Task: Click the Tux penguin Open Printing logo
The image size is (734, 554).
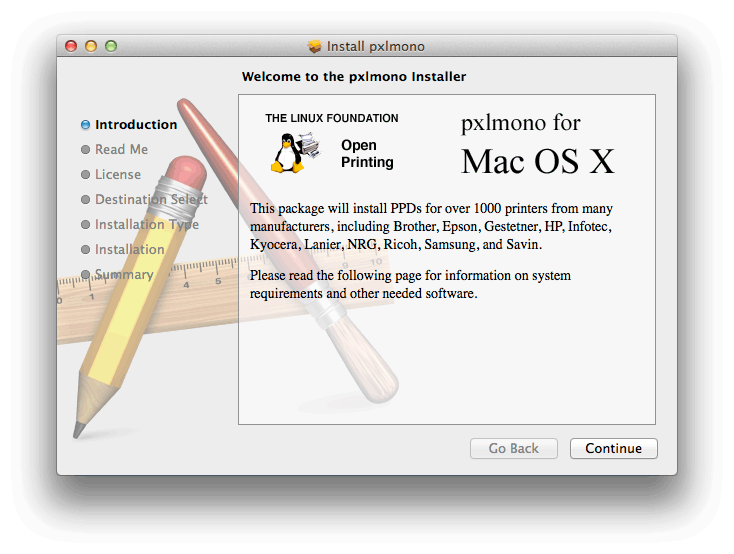Action: click(296, 153)
